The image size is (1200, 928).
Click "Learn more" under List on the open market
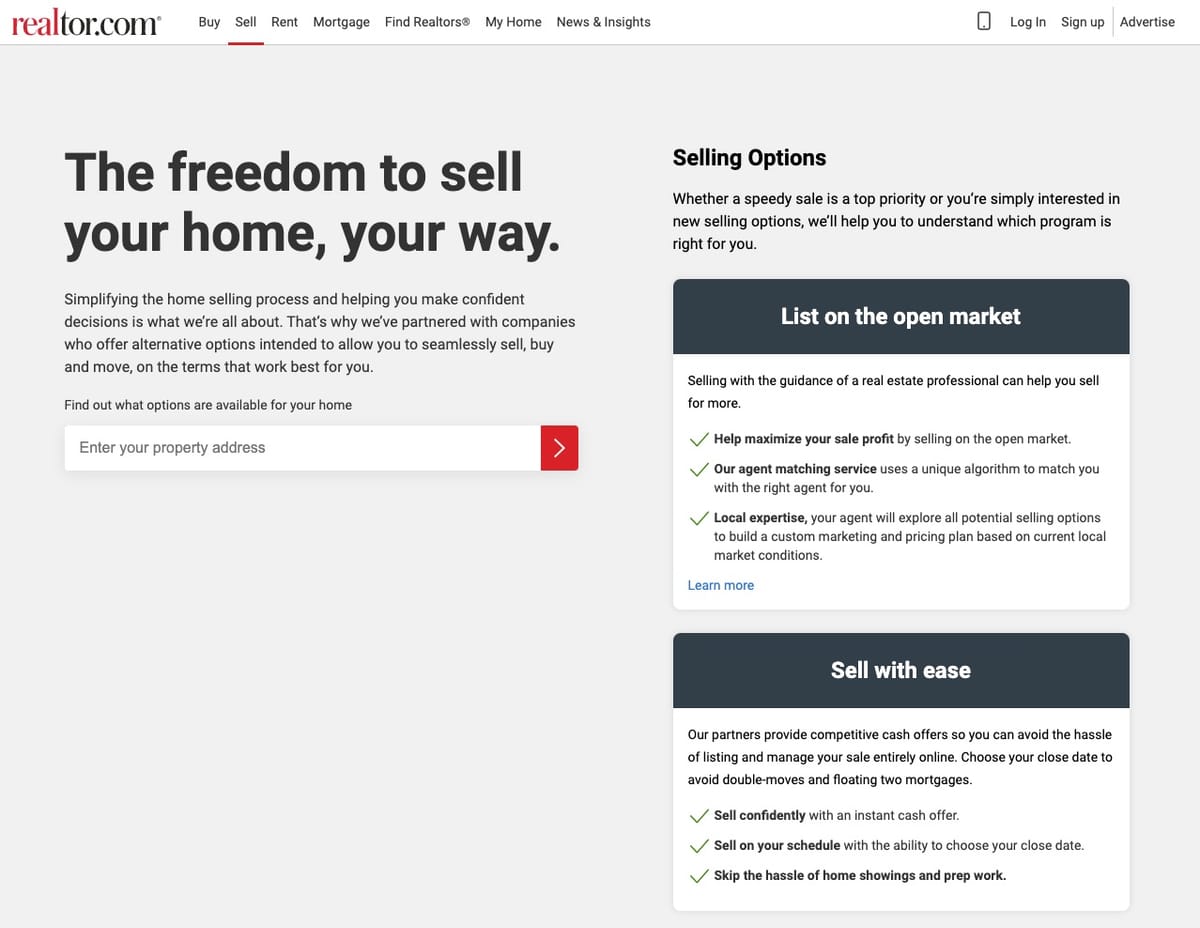721,585
